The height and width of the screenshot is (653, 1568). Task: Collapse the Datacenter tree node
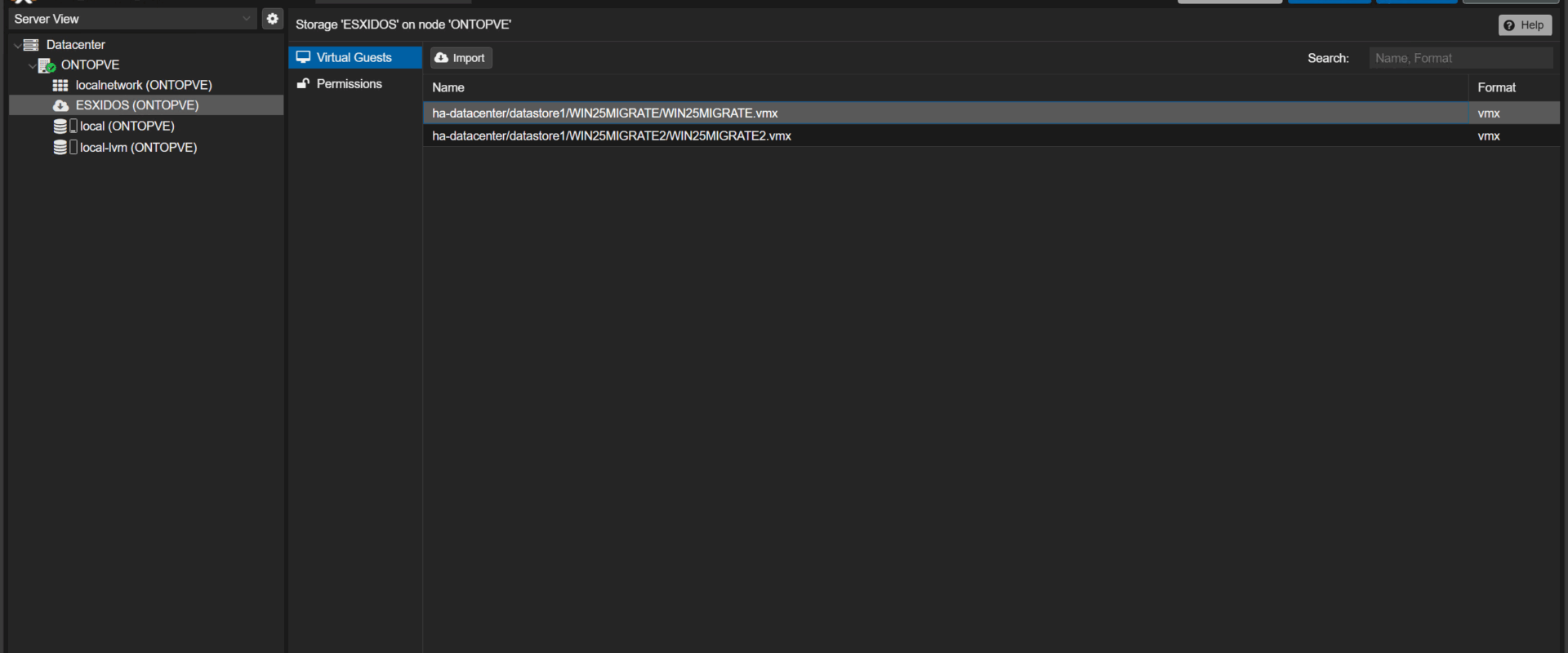17,45
